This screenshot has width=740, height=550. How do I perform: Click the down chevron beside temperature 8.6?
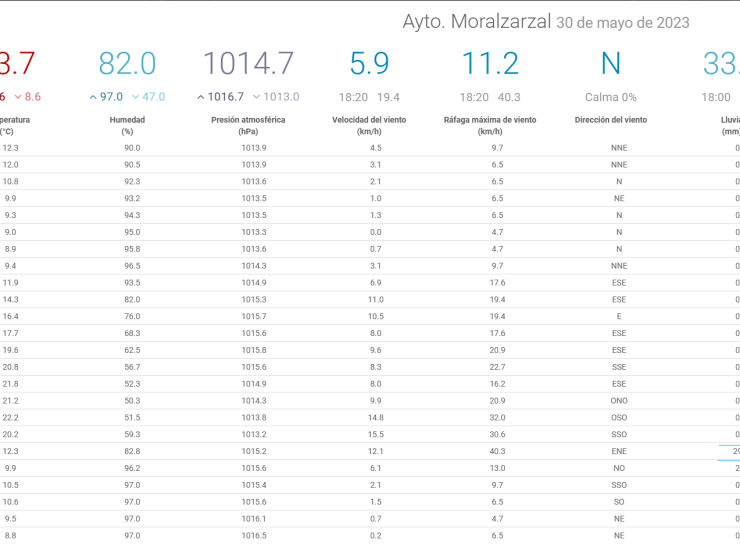(x=18, y=97)
